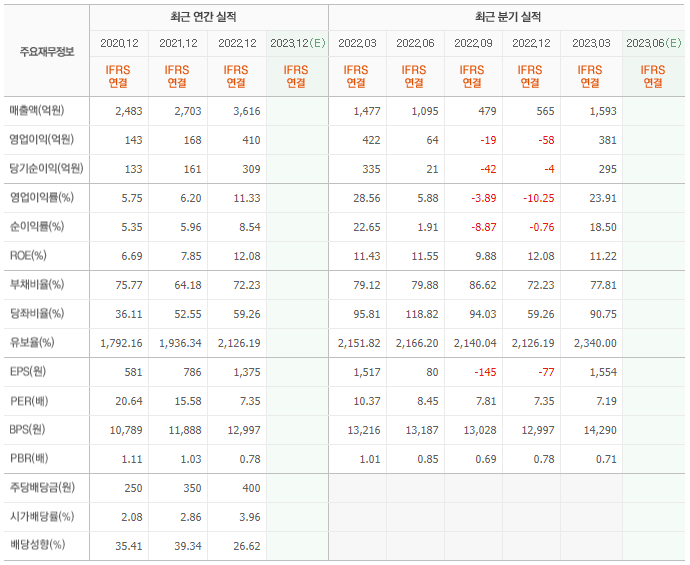Viewport: 690px width, 565px height.
Task: Select the '당기순이익(억원)' row label
Action: (x=47, y=169)
